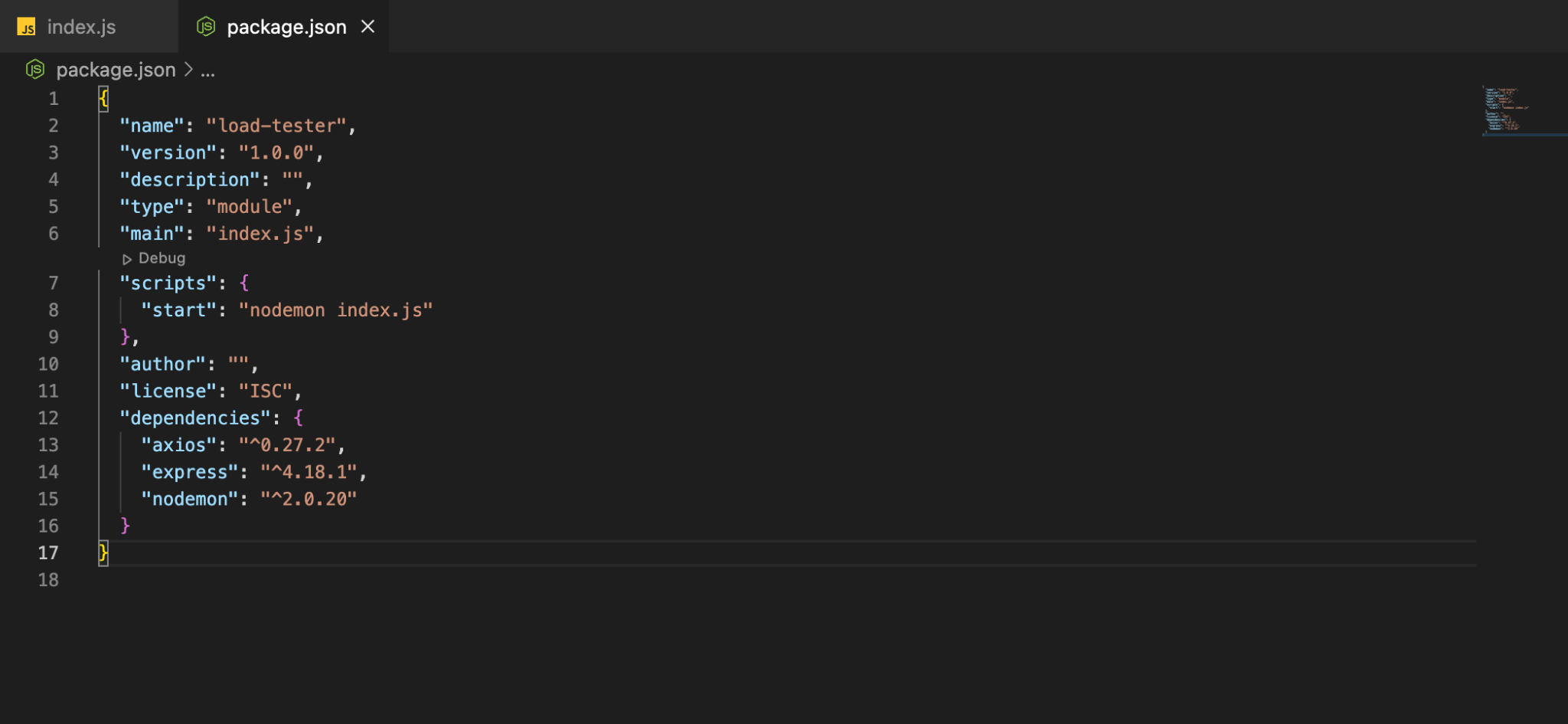Click line number 8 in the gutter
Screen dimensions: 1568x724
54,310
